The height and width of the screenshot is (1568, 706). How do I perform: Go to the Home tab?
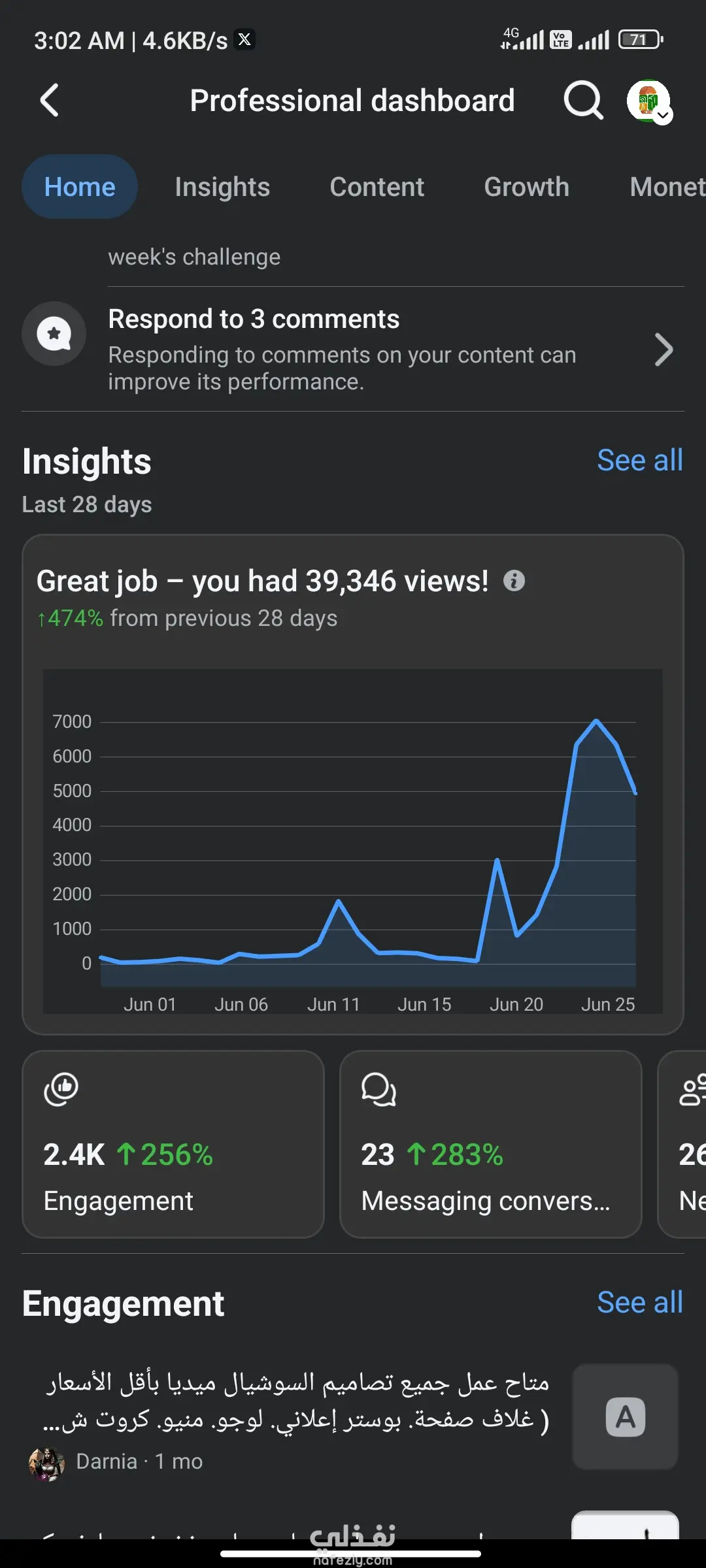pyautogui.click(x=80, y=187)
